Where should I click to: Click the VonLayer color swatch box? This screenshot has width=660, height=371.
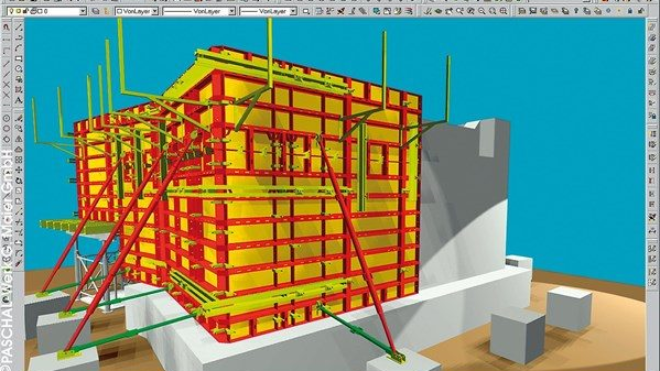120,11
